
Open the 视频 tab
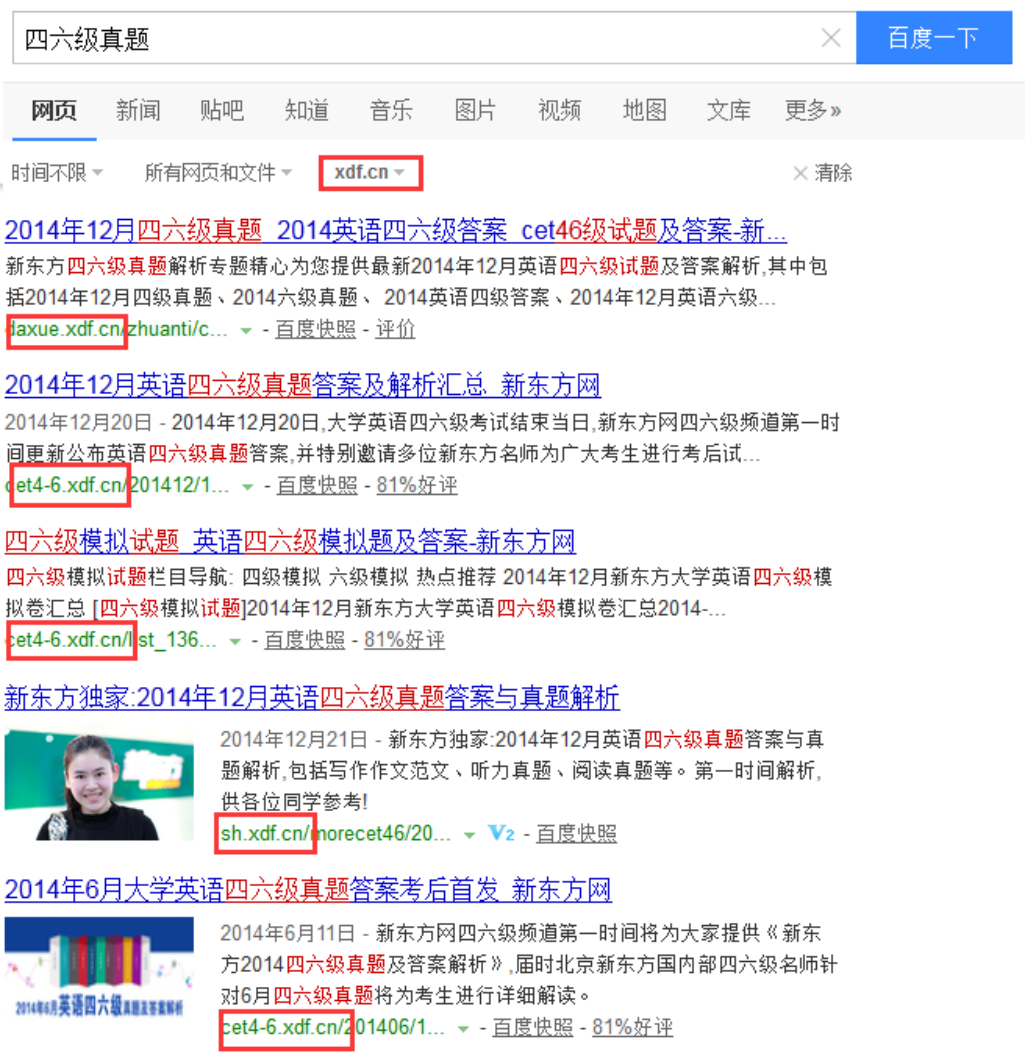click(560, 110)
